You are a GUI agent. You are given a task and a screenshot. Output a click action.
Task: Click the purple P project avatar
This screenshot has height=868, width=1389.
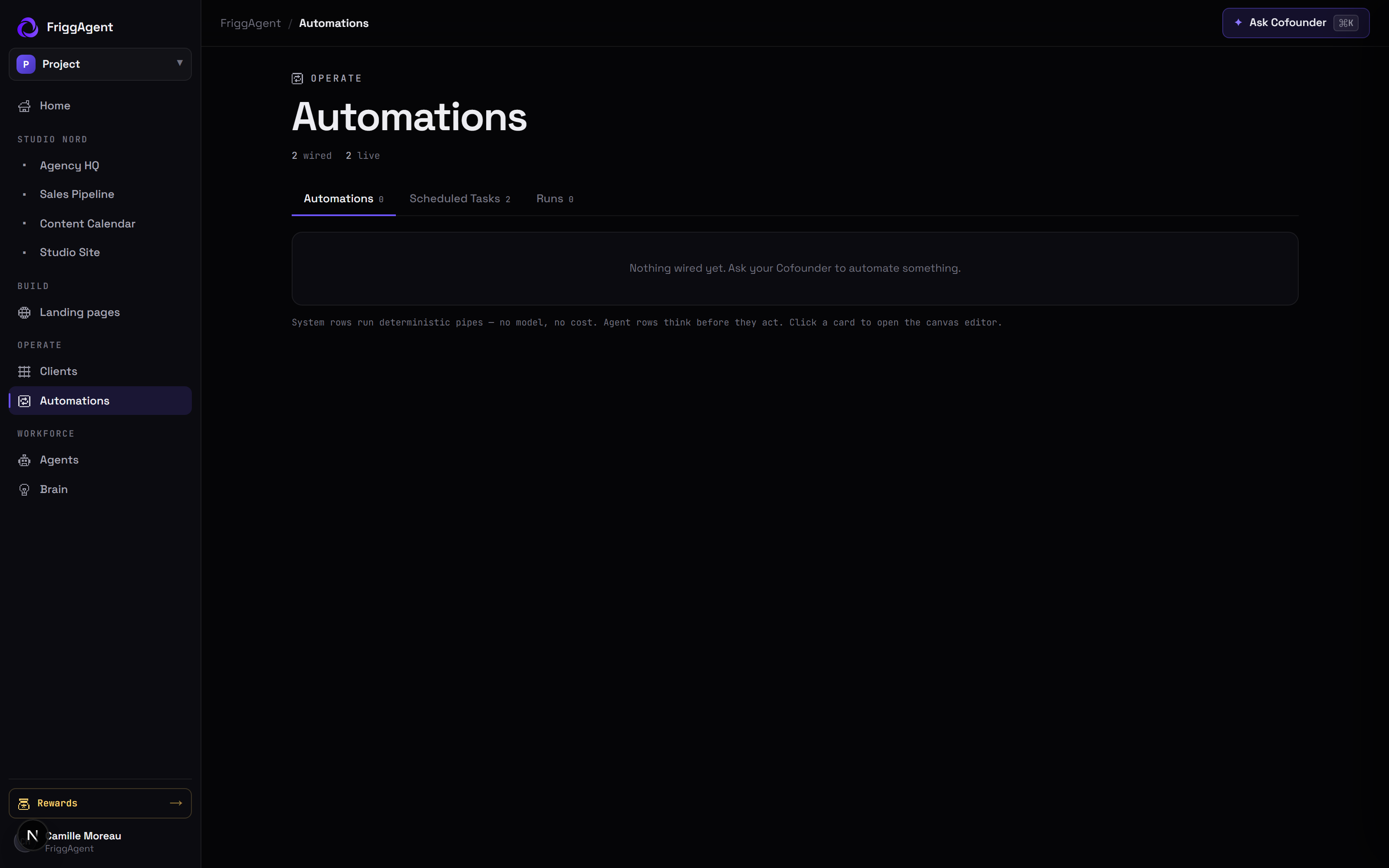[26, 64]
